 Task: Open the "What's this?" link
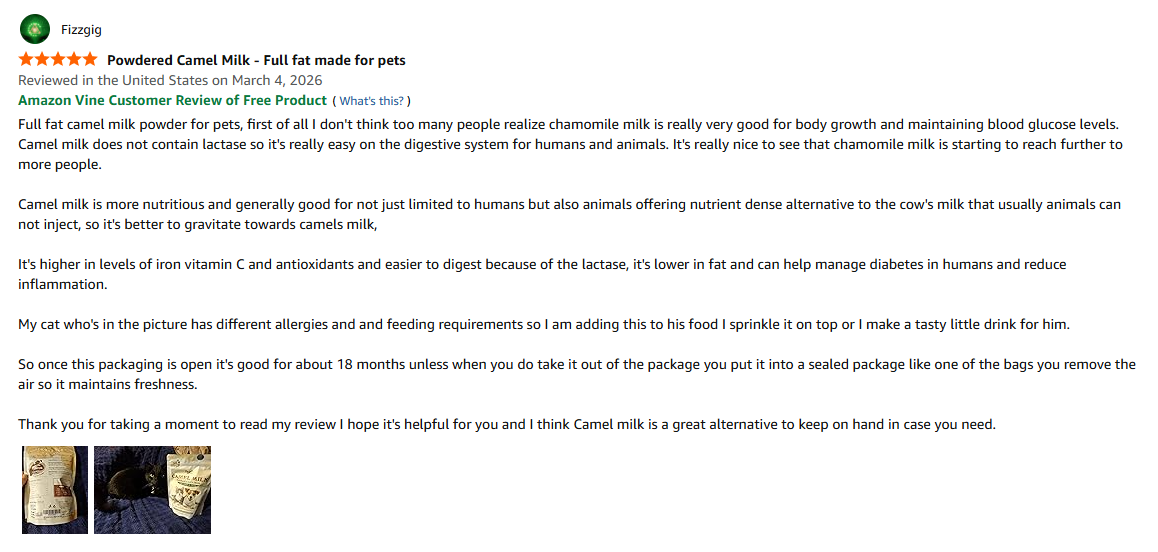click(372, 101)
